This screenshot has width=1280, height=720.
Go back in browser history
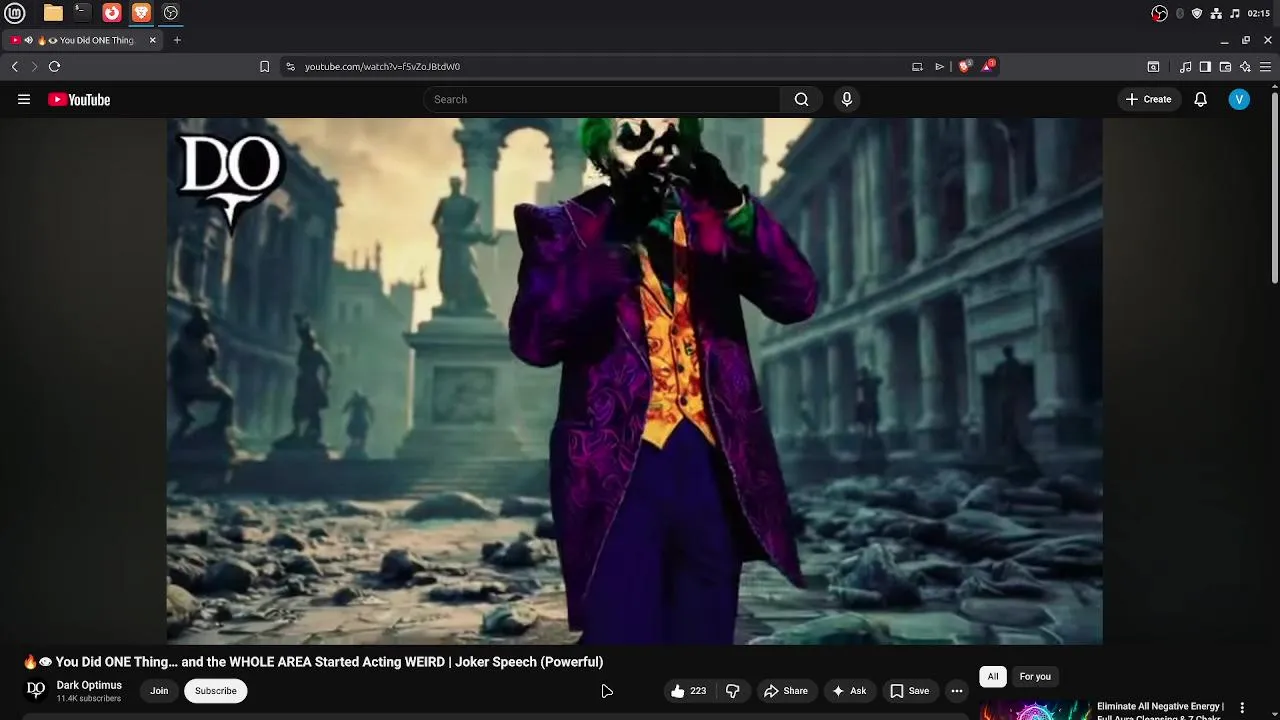(14, 67)
